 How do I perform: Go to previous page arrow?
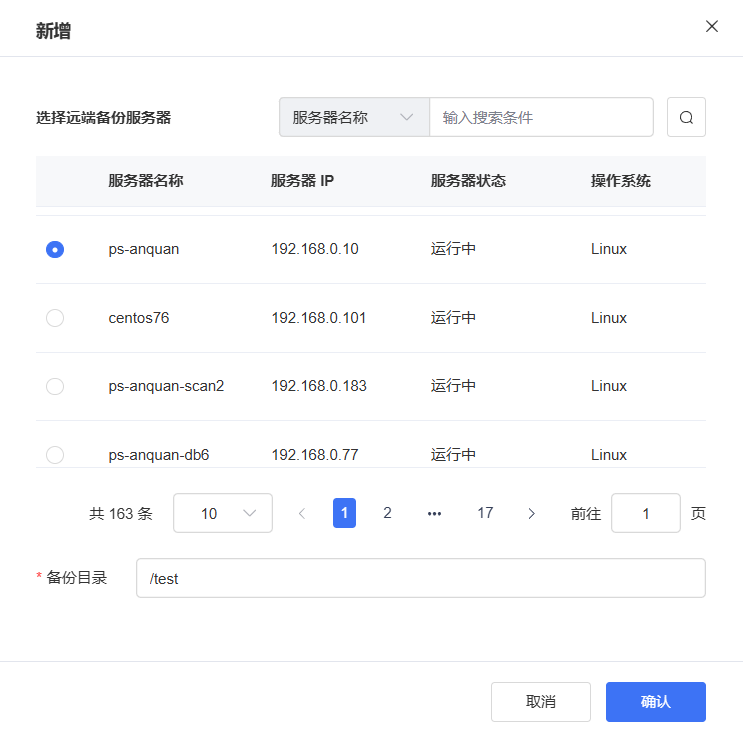(302, 513)
